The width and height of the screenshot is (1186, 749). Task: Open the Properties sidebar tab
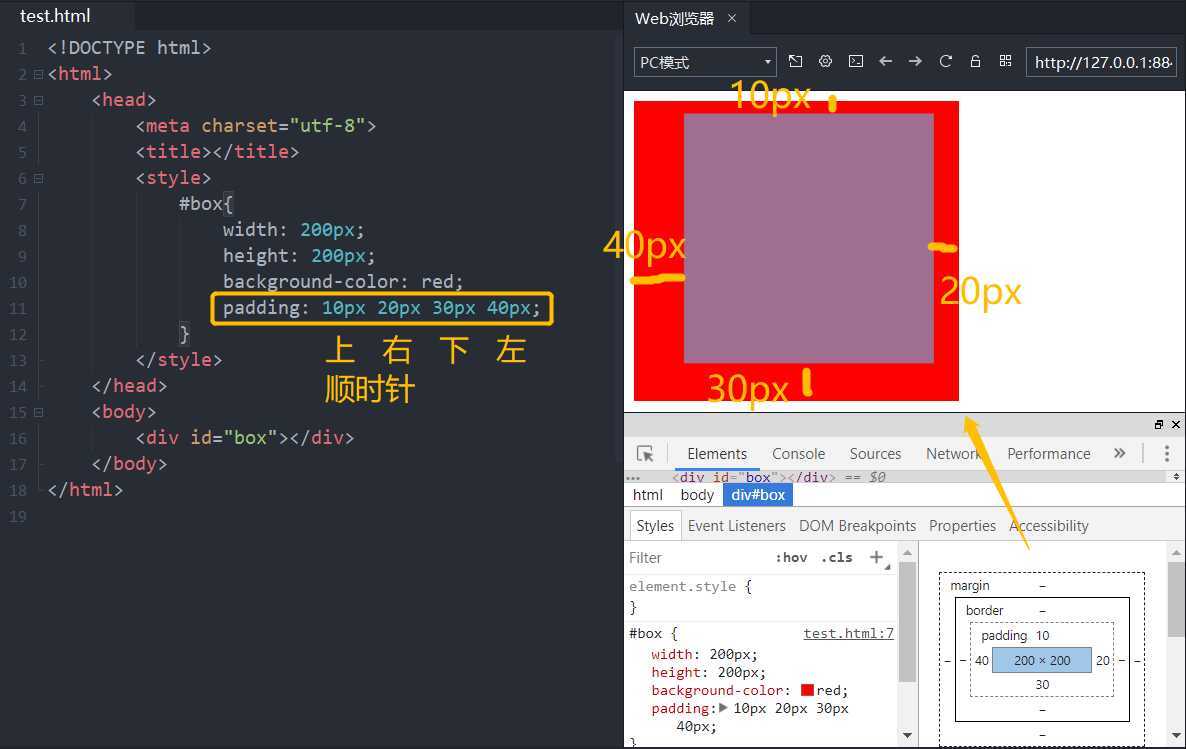[x=962, y=526]
